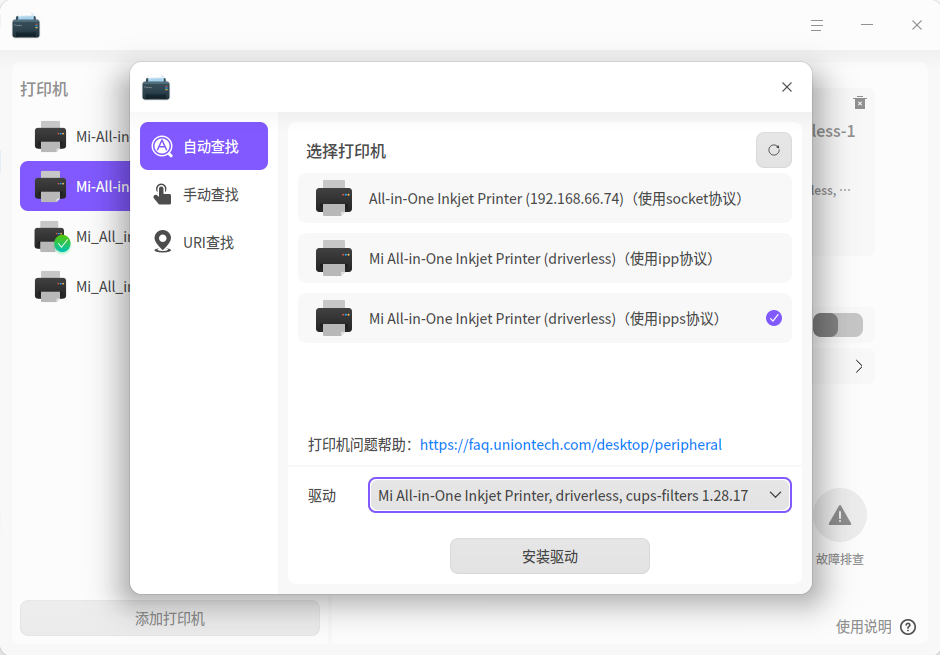This screenshot has height=655, width=940.
Task: Expand the chevron row in main window
Action: click(x=858, y=366)
